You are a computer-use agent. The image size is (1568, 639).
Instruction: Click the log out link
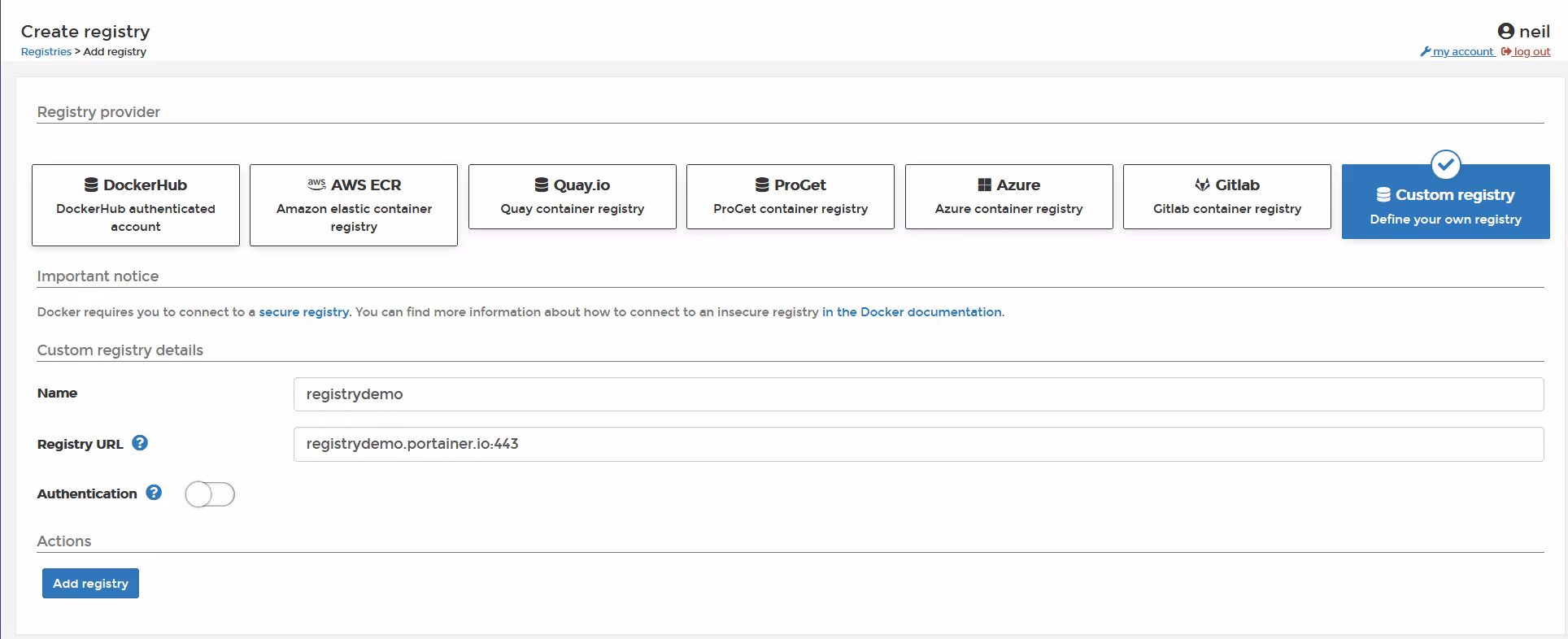1526,51
